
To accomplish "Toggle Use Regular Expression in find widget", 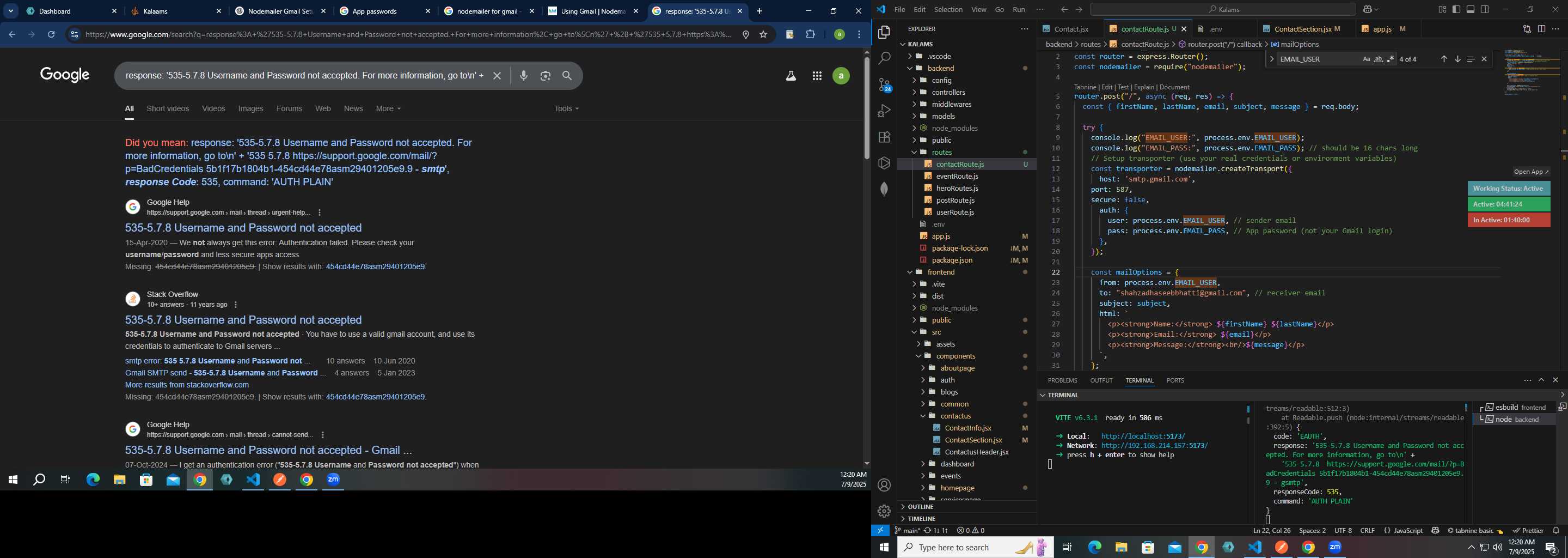I will point(1391,59).
